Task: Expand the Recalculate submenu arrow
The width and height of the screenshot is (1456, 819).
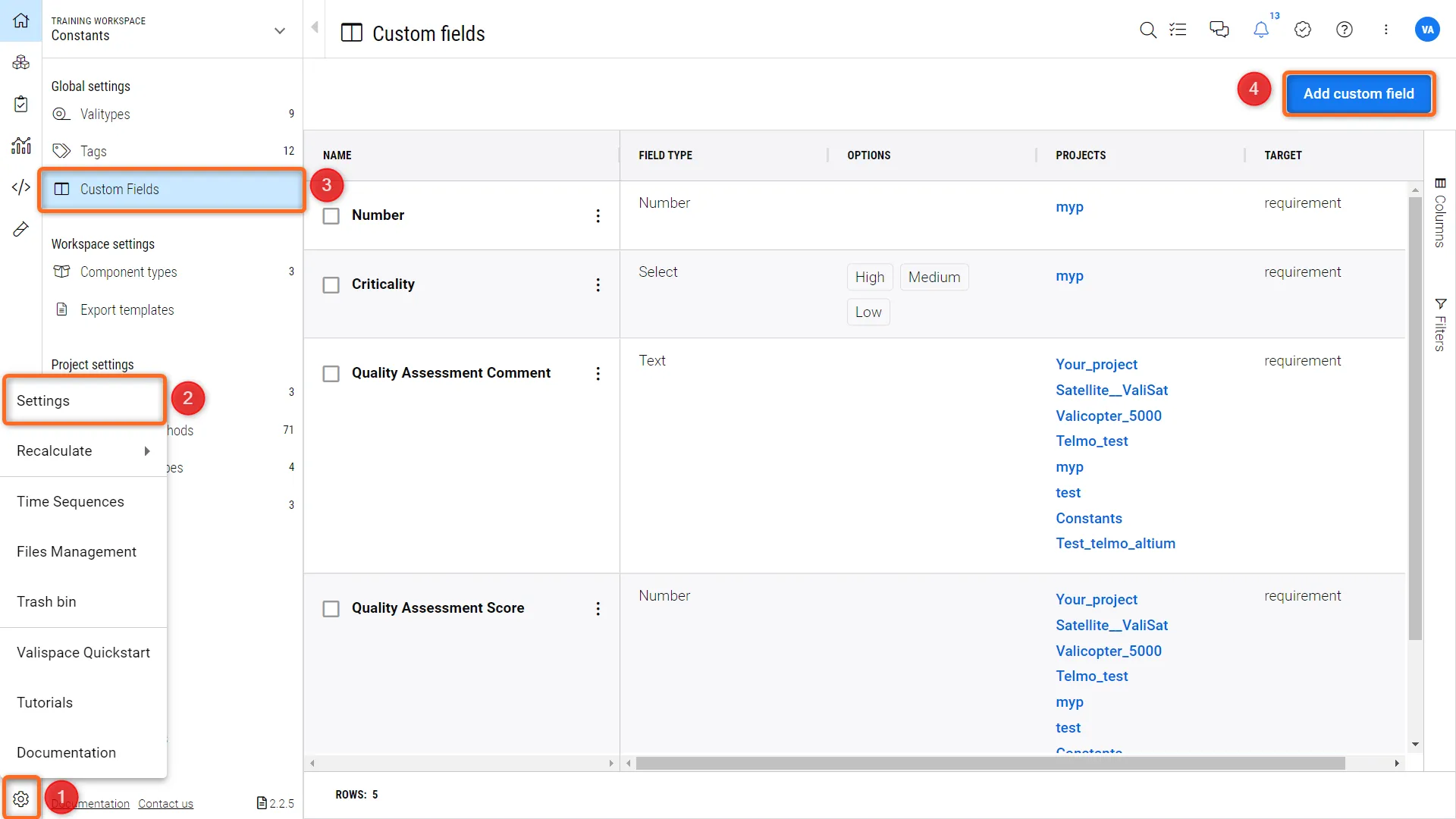Action: pos(147,451)
